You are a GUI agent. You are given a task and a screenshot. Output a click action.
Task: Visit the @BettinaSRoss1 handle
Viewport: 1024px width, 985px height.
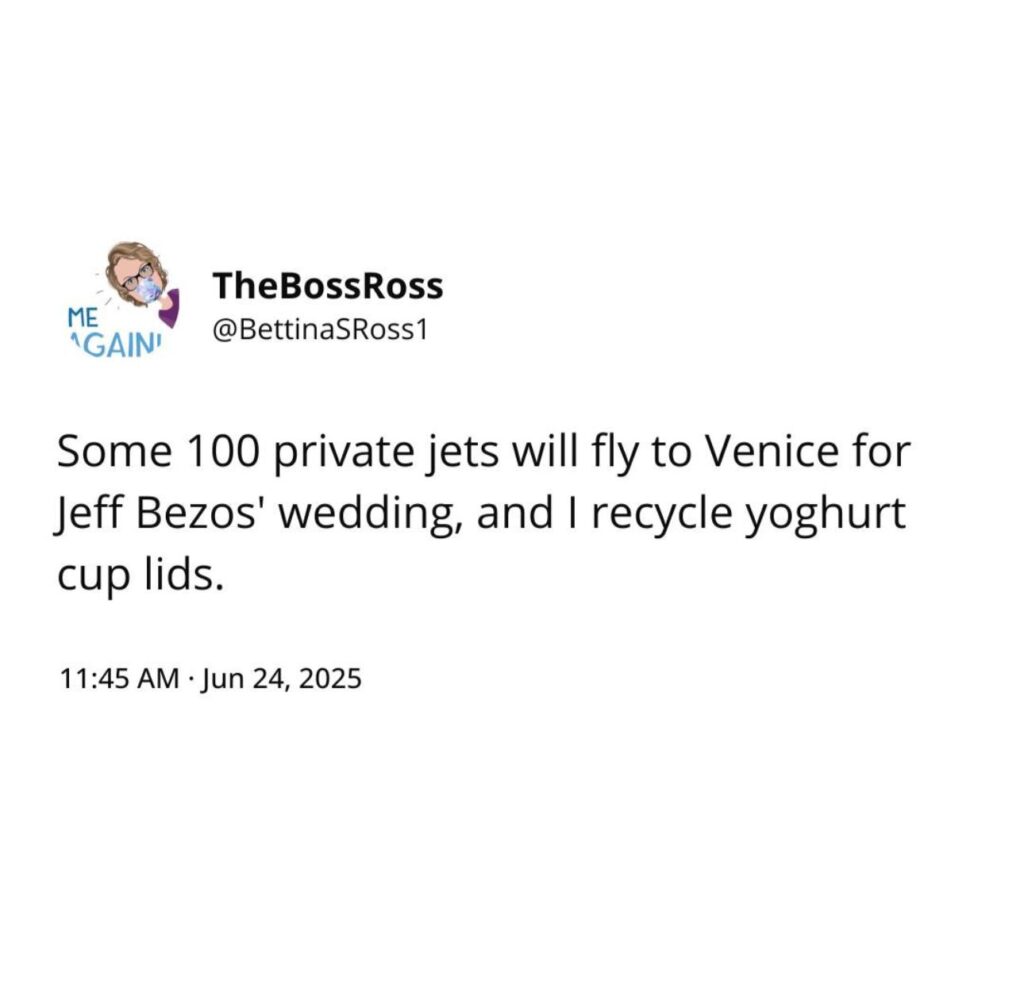(x=320, y=331)
